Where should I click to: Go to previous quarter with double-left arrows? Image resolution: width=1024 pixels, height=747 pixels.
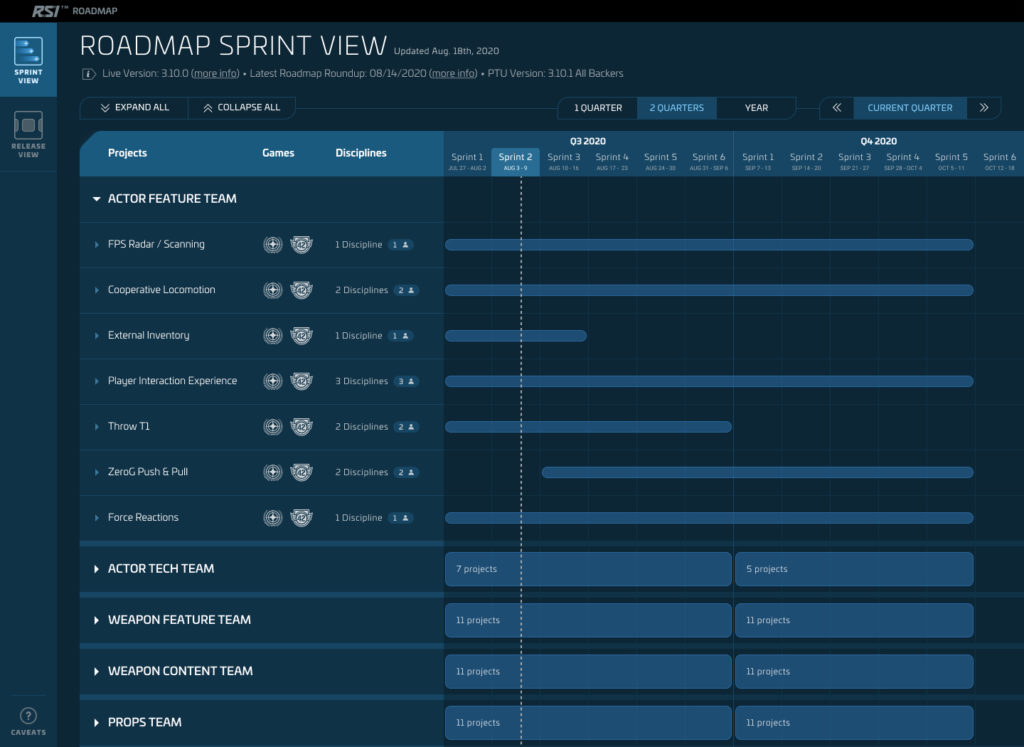point(837,108)
